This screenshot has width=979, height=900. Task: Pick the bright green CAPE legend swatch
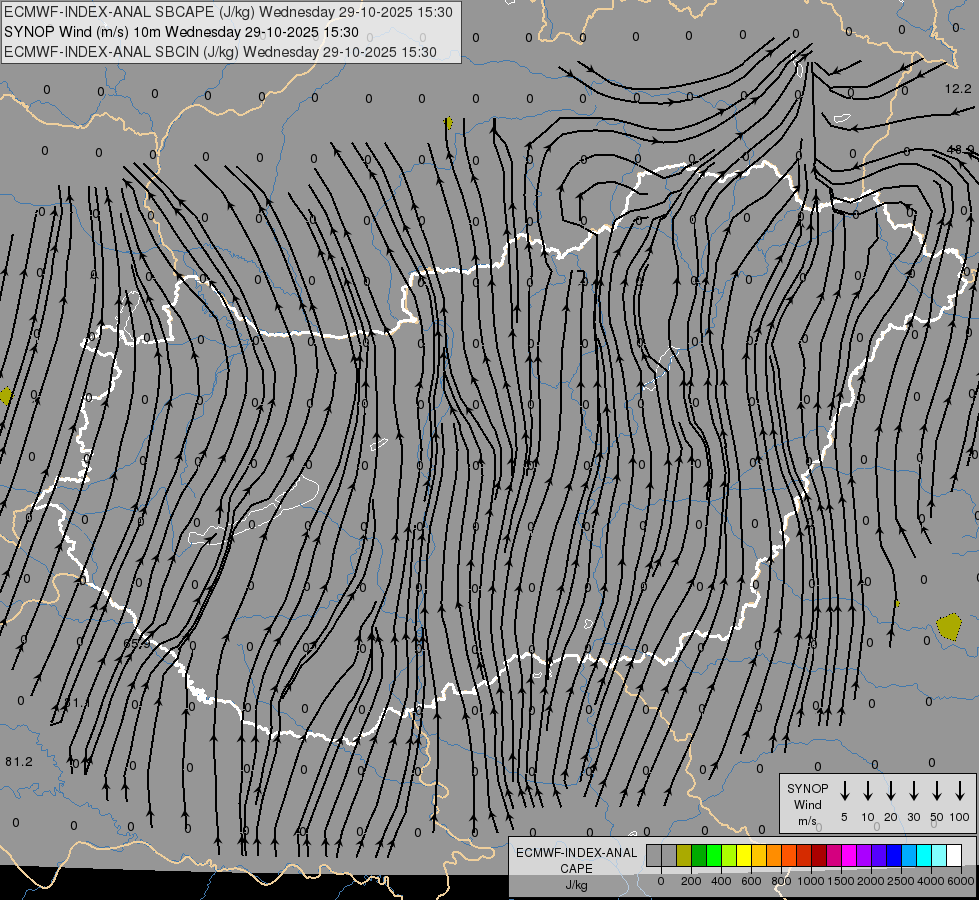pos(714,855)
